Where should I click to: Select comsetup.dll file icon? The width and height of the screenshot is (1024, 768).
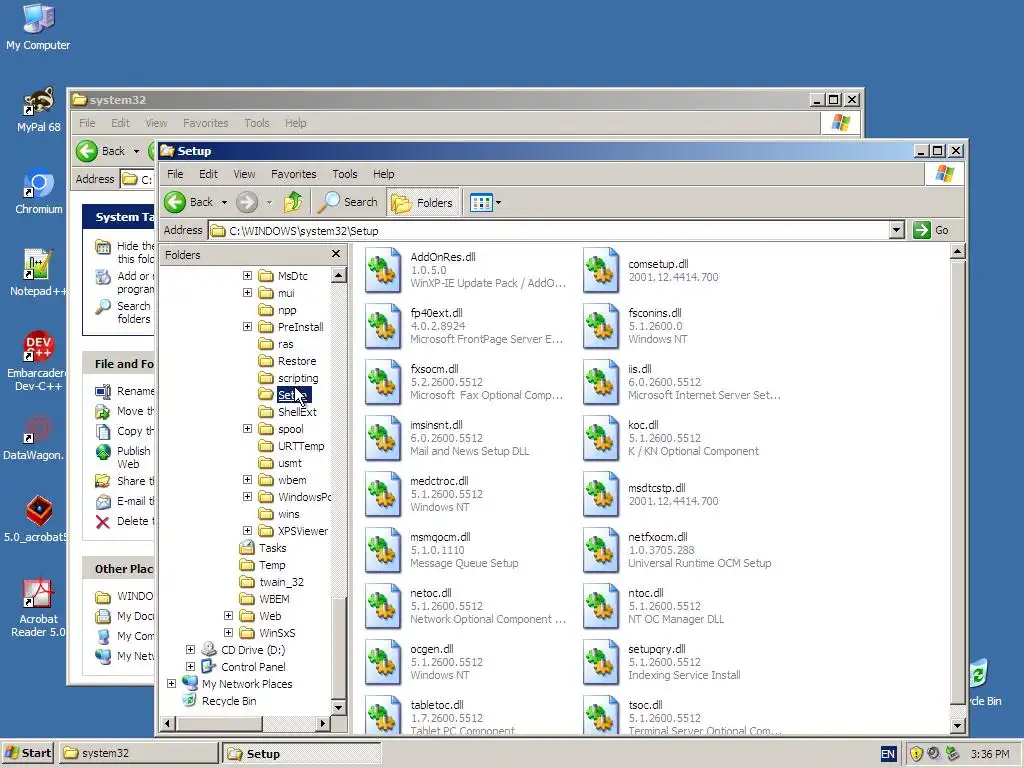pyautogui.click(x=601, y=270)
